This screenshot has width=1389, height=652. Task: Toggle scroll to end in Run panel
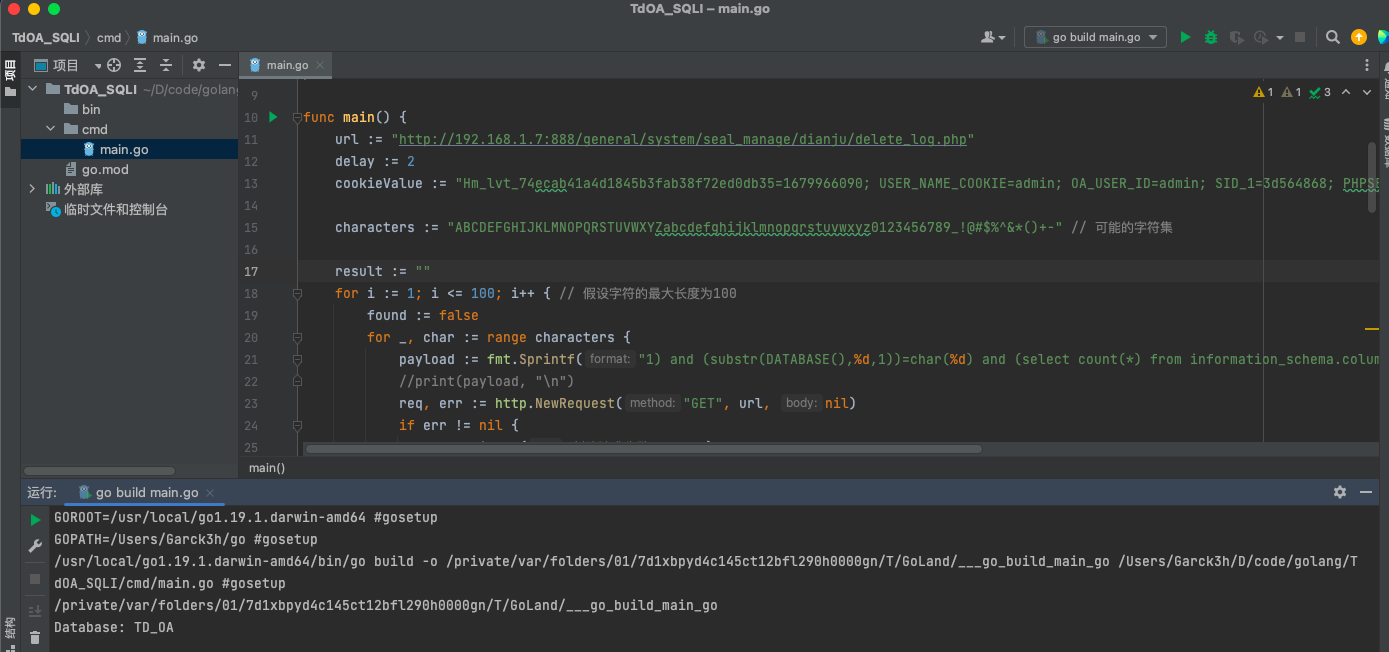[35, 610]
